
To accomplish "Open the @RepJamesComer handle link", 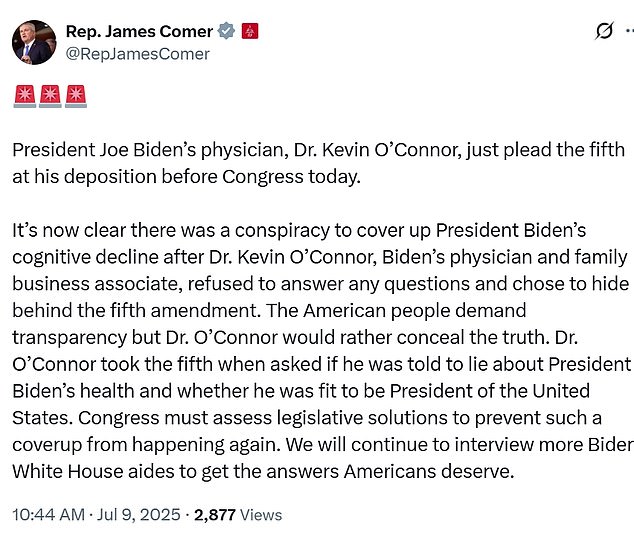I will (x=137, y=54).
